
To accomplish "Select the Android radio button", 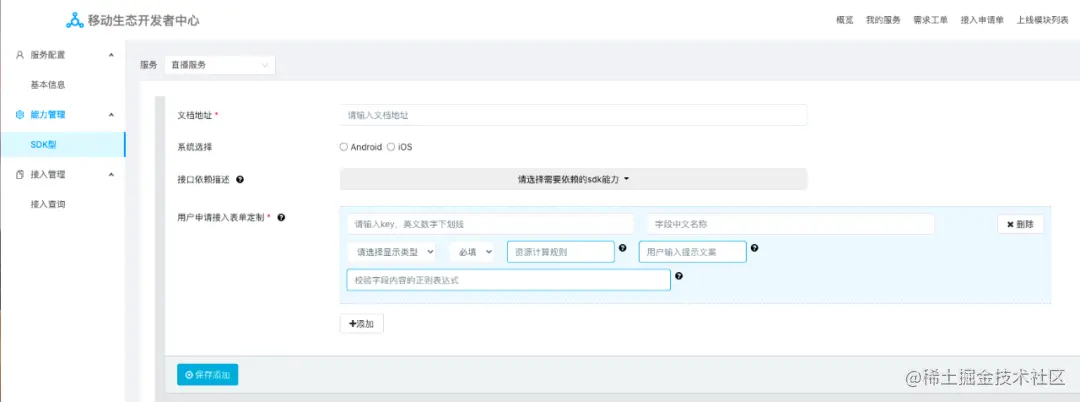I will pyautogui.click(x=344, y=147).
